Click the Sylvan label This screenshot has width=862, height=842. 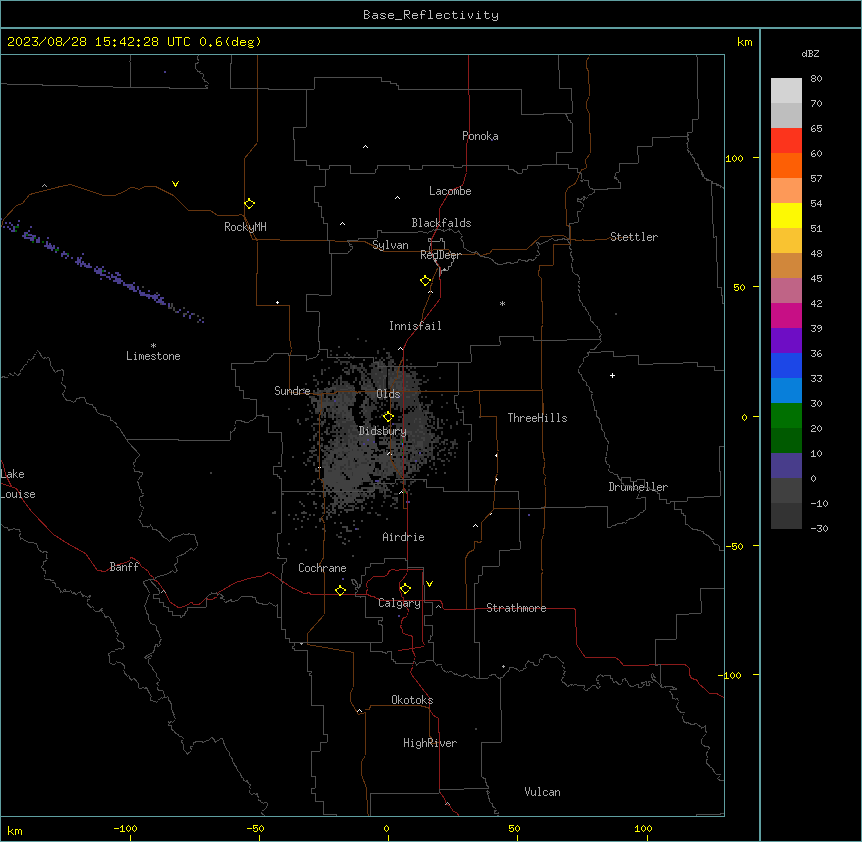tap(390, 245)
